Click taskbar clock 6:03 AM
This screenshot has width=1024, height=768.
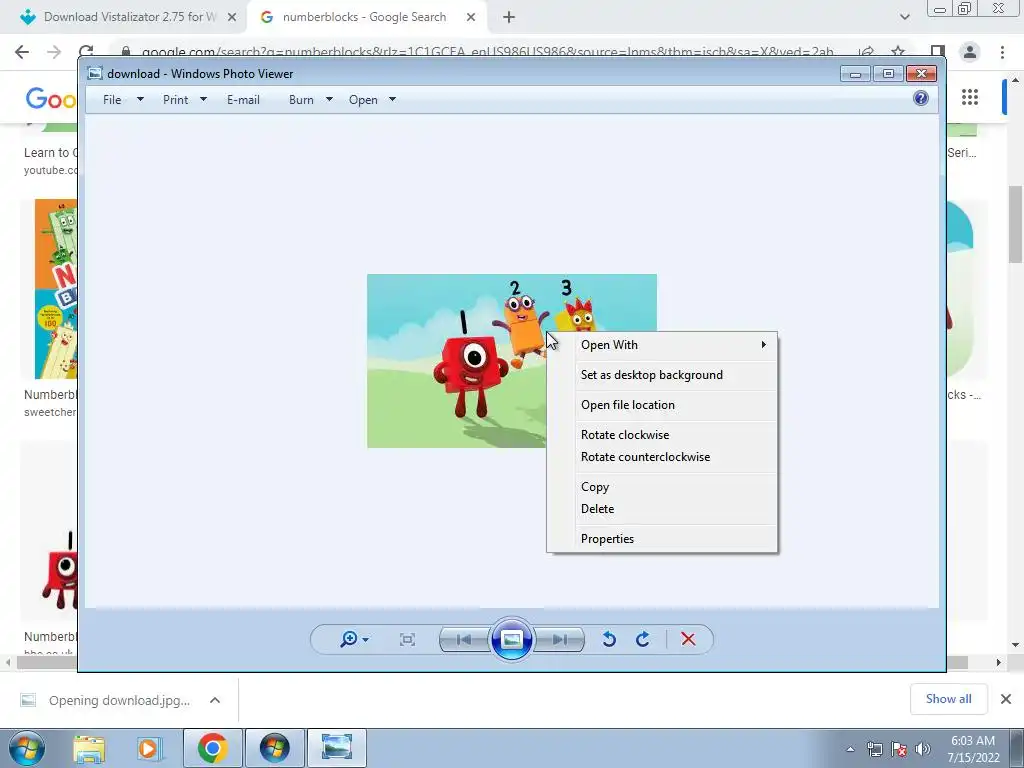tap(973, 741)
